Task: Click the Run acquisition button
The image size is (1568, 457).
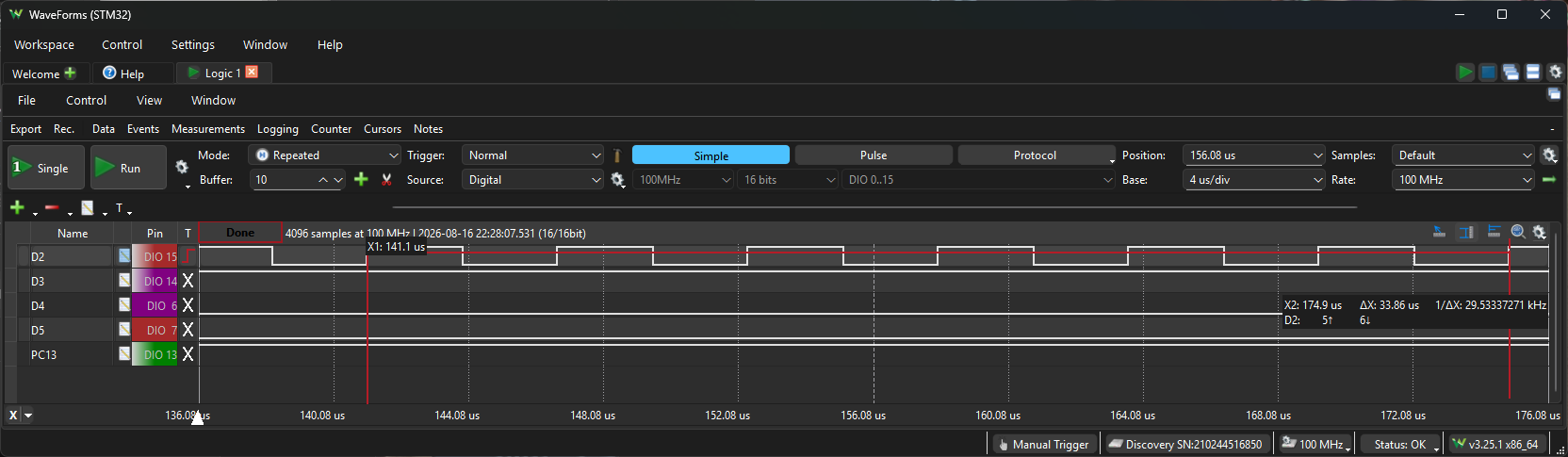Action: click(129, 168)
